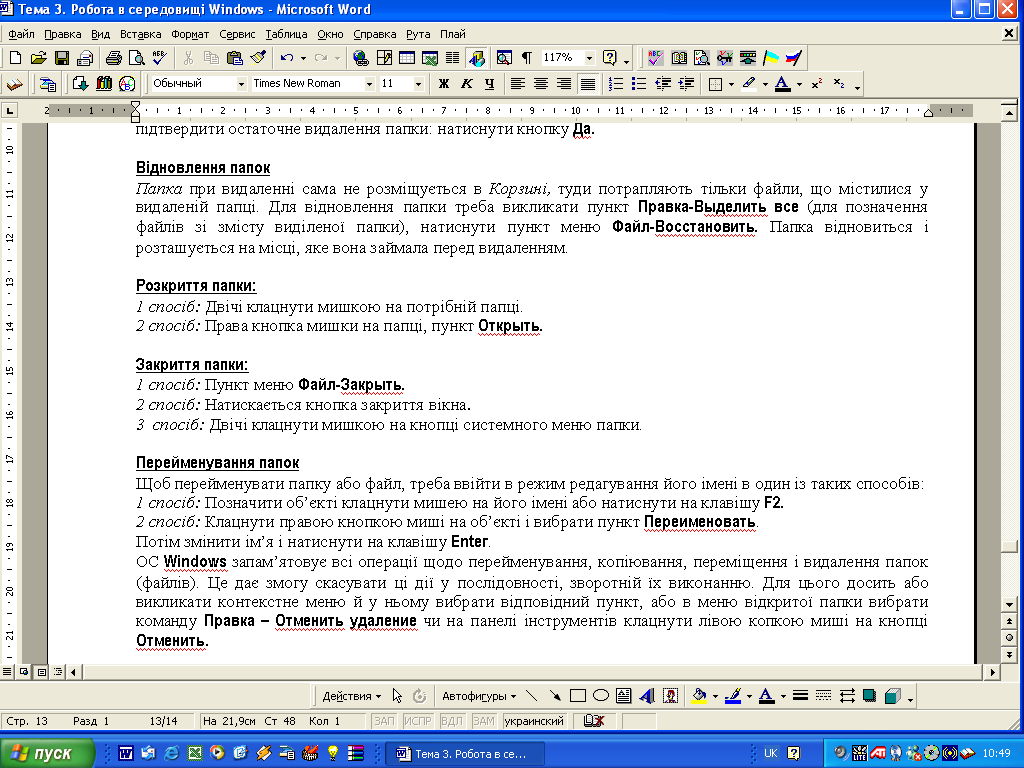Center the paragraph text
1024x768 pixels.
541,84
